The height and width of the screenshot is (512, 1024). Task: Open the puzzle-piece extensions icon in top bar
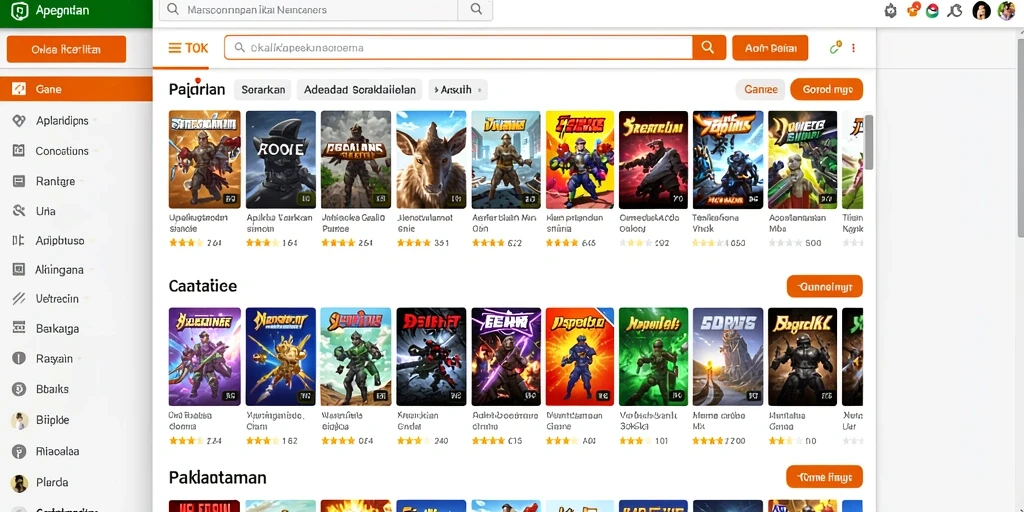pyautogui.click(x=955, y=10)
